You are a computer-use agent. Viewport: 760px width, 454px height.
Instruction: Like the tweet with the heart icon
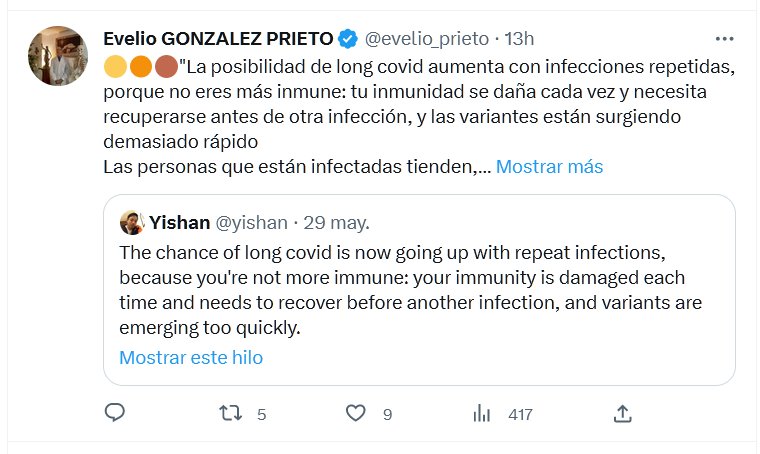coord(355,413)
